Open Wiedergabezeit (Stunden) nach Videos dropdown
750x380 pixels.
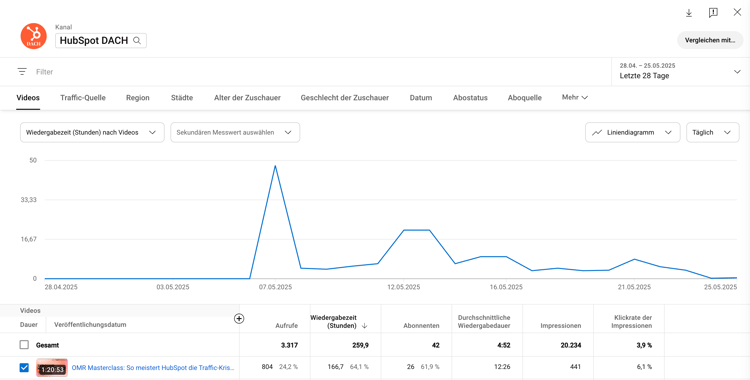pos(92,133)
